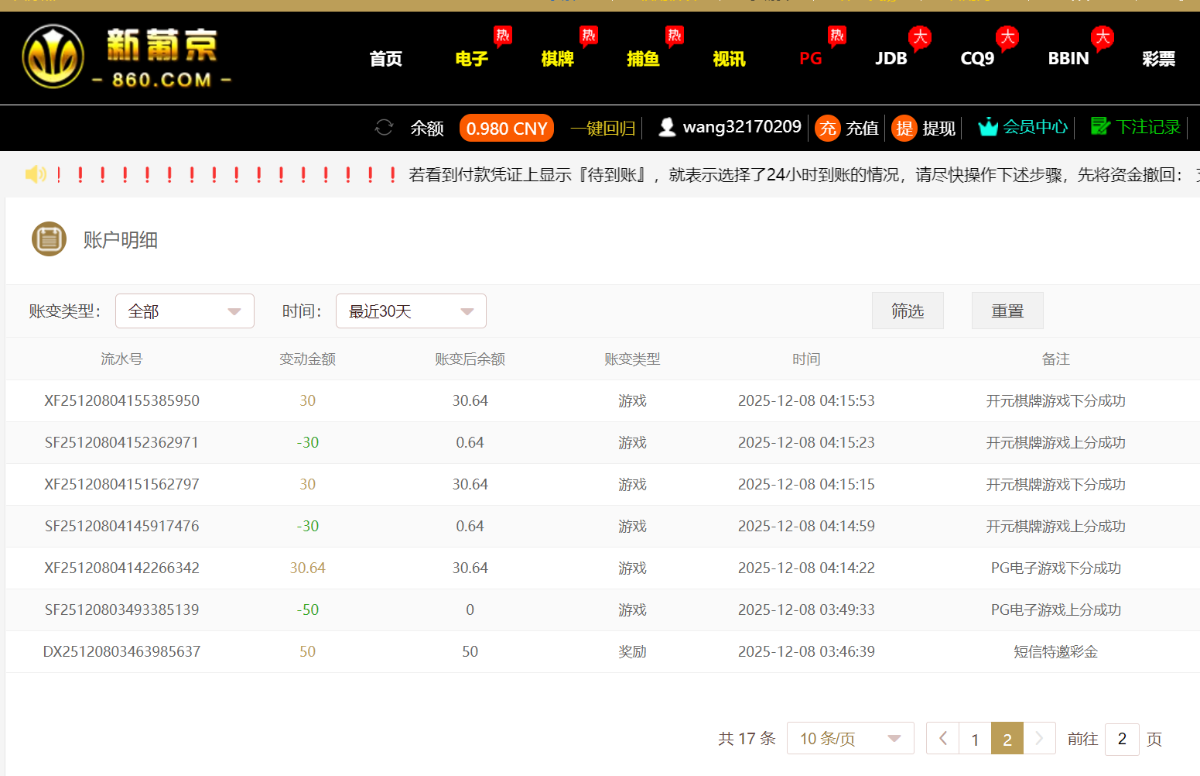Open the 最近30天 time dropdown
The image size is (1200, 776).
click(411, 311)
